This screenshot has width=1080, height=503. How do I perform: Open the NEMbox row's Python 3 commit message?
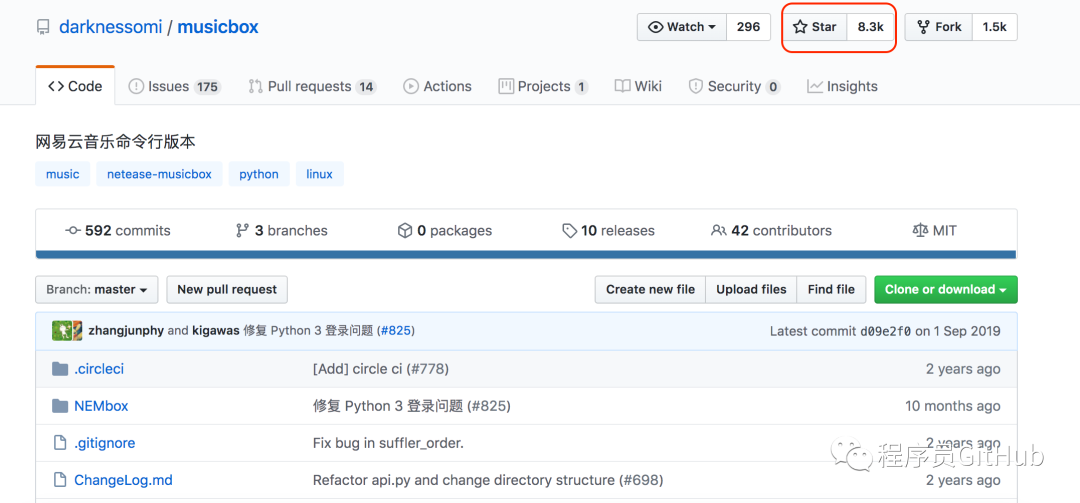click(x=412, y=406)
